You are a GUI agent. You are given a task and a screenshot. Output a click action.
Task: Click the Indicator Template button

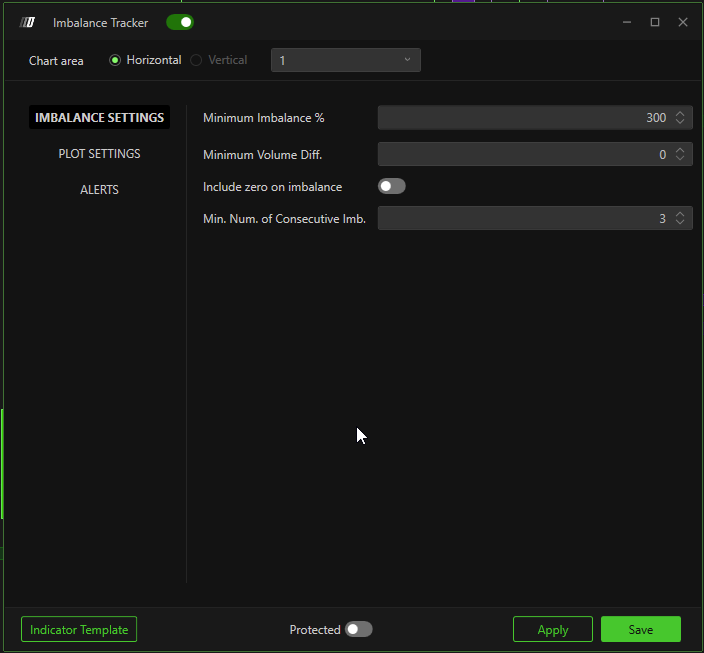(x=79, y=629)
